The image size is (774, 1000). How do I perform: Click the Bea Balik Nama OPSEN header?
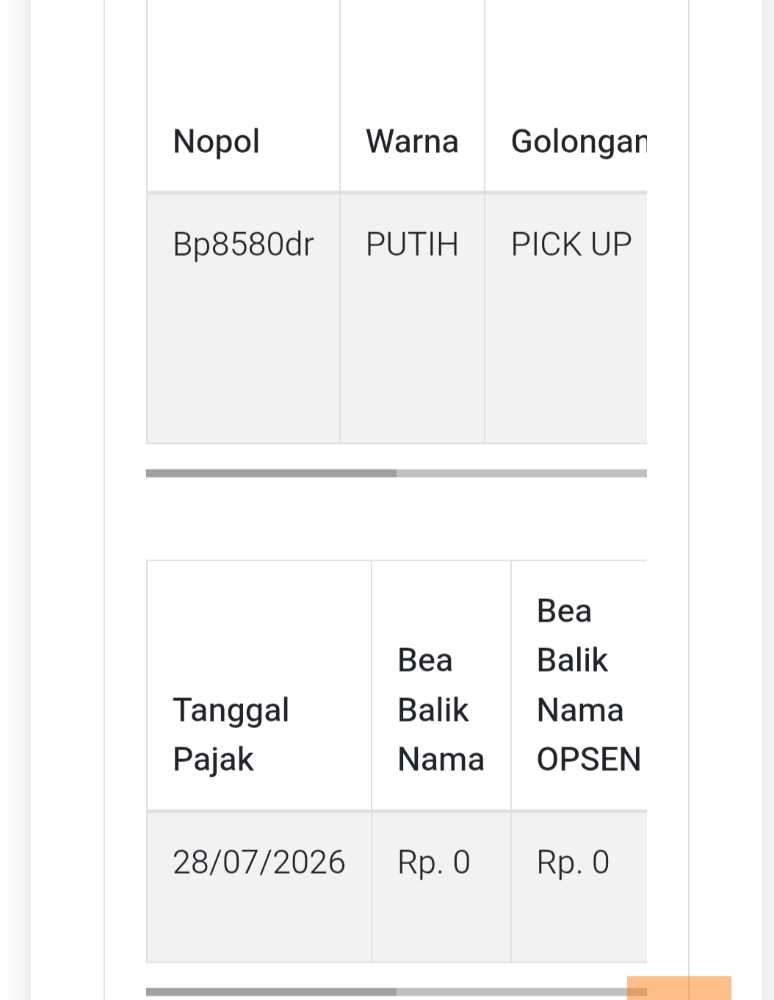pos(587,685)
